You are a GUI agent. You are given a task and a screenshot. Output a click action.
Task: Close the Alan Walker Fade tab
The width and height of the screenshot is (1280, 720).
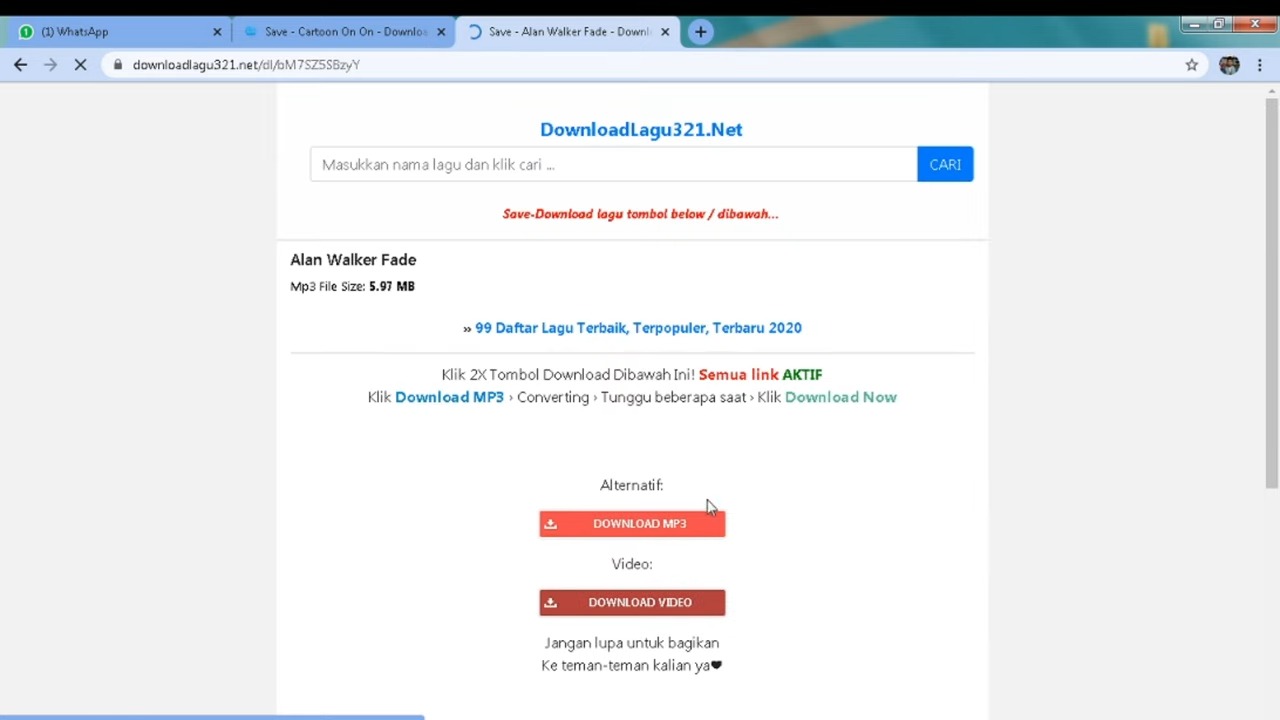(665, 32)
